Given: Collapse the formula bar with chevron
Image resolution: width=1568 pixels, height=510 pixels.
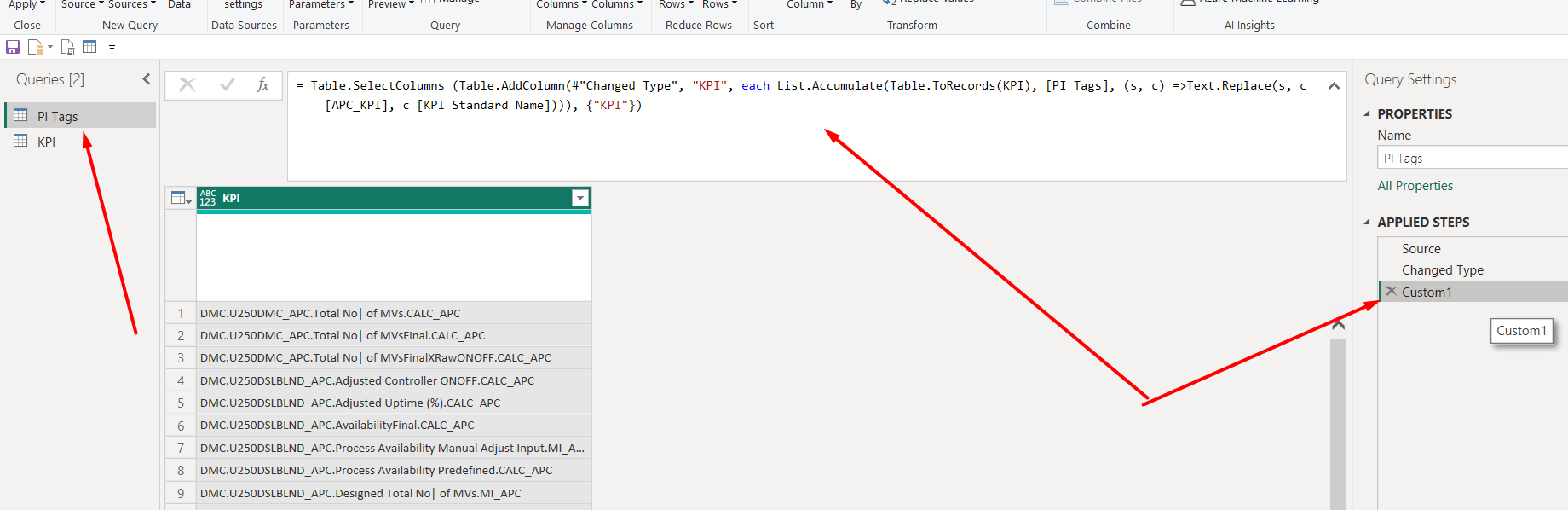Looking at the screenshot, I should (1334, 86).
